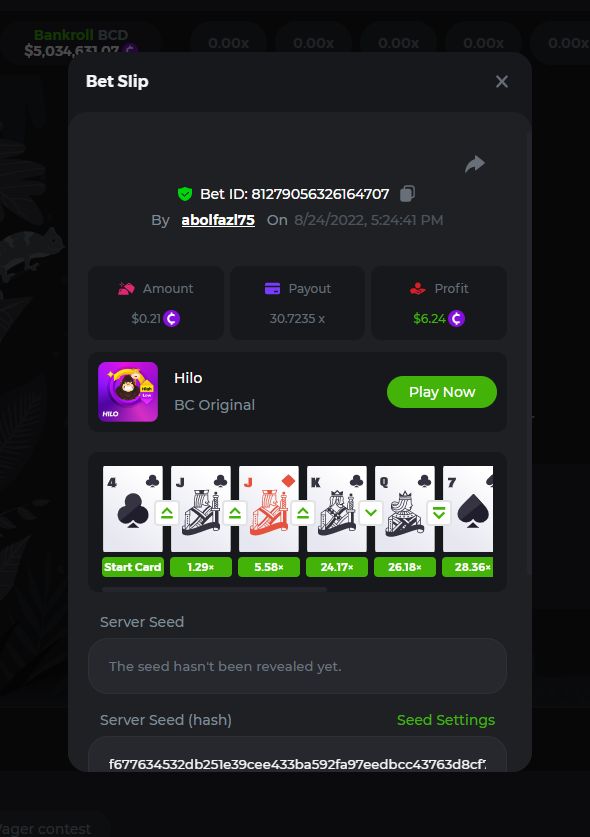Click the 1.29× multiplier label

tap(201, 567)
